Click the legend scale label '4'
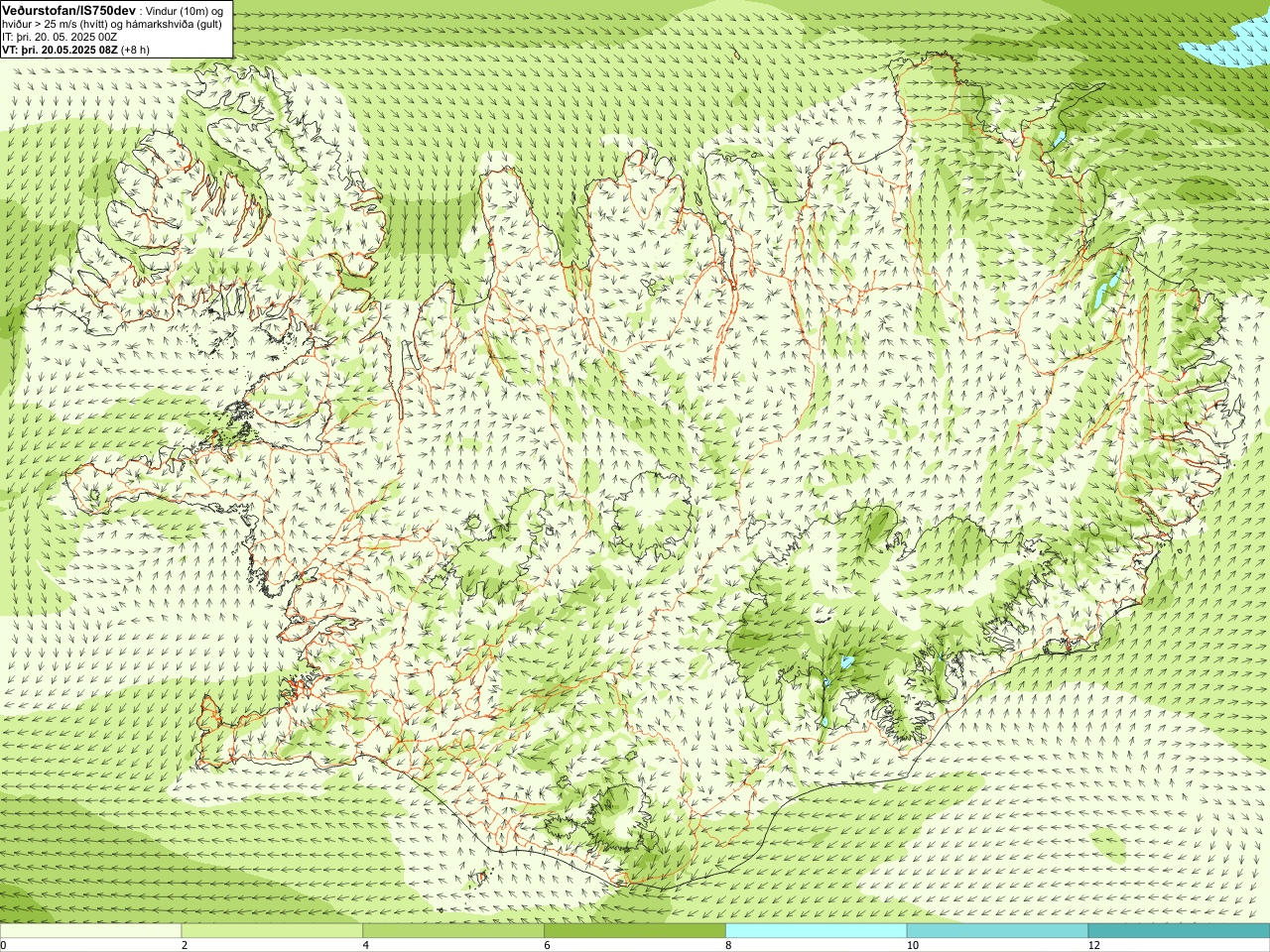Viewport: 1270px width, 952px height. pos(366,946)
